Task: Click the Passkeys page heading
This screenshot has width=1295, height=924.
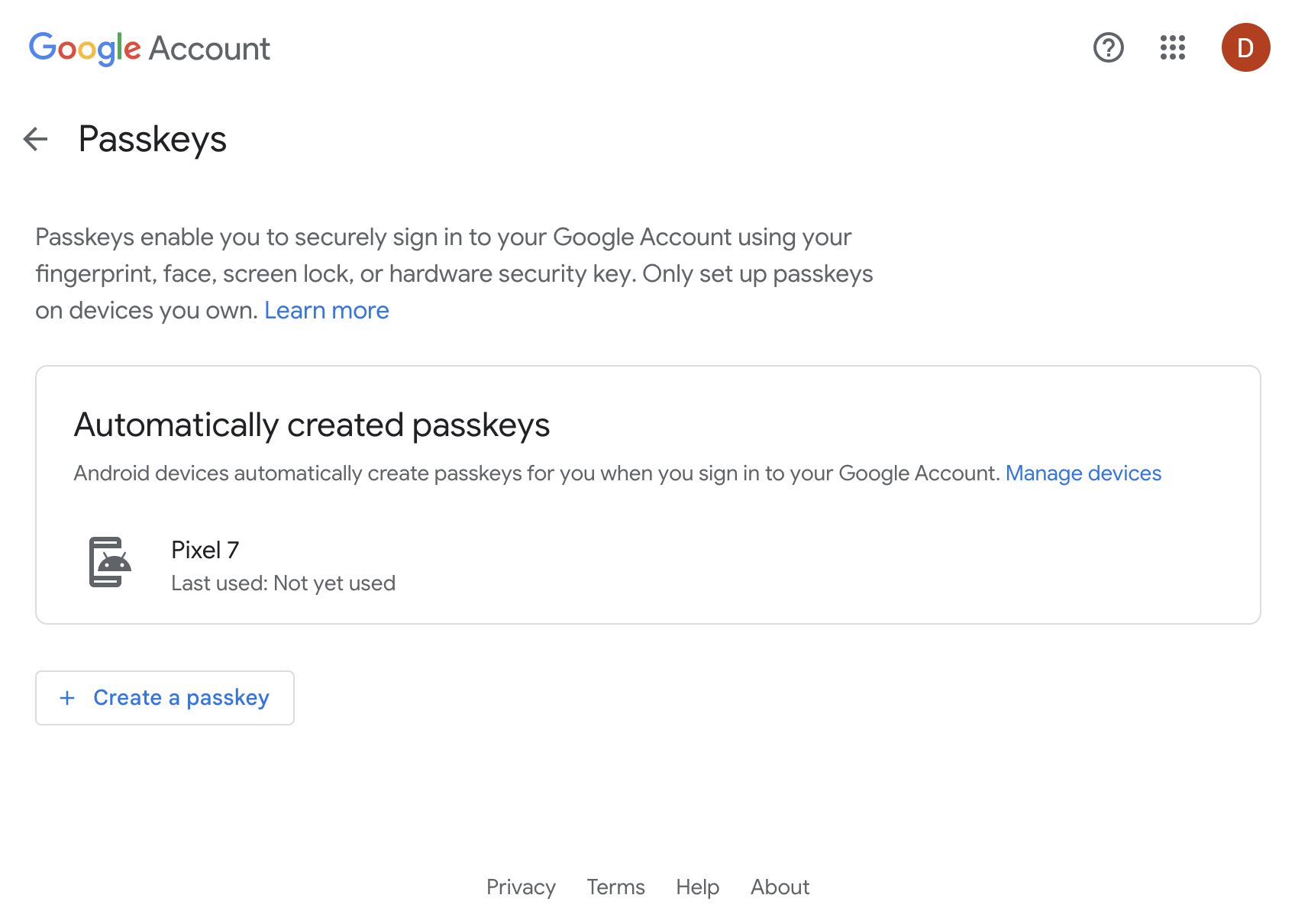Action: point(153,139)
